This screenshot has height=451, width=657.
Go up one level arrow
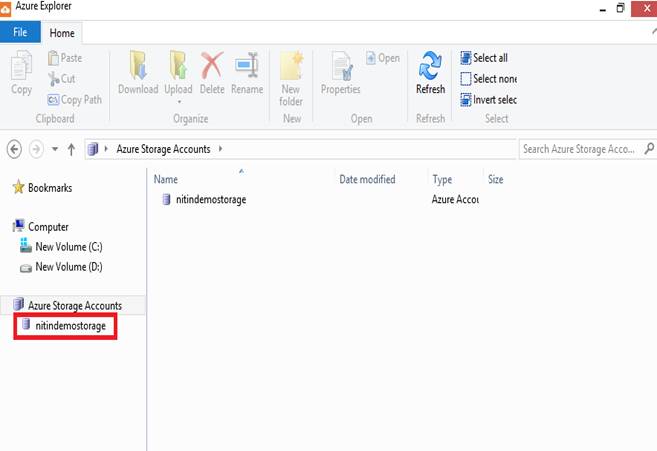[71, 149]
